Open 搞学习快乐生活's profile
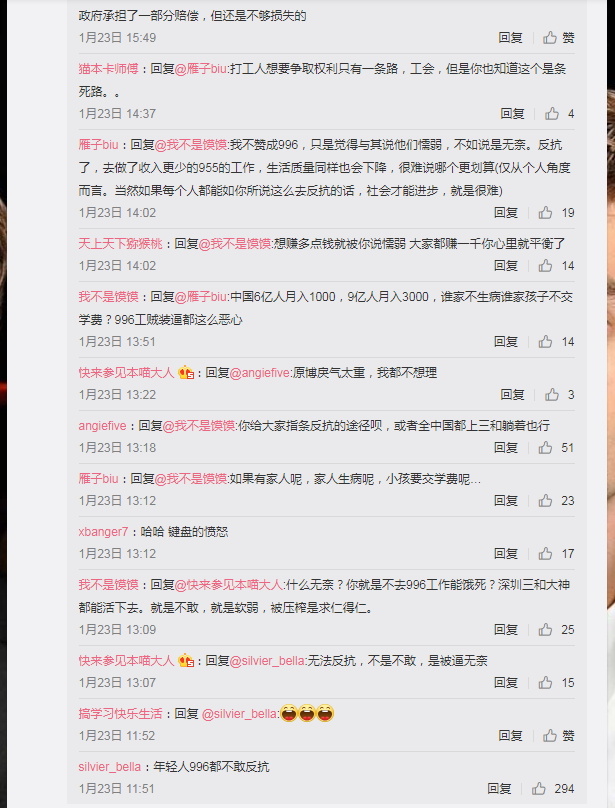Viewport: 615px width, 808px height. [x=120, y=714]
